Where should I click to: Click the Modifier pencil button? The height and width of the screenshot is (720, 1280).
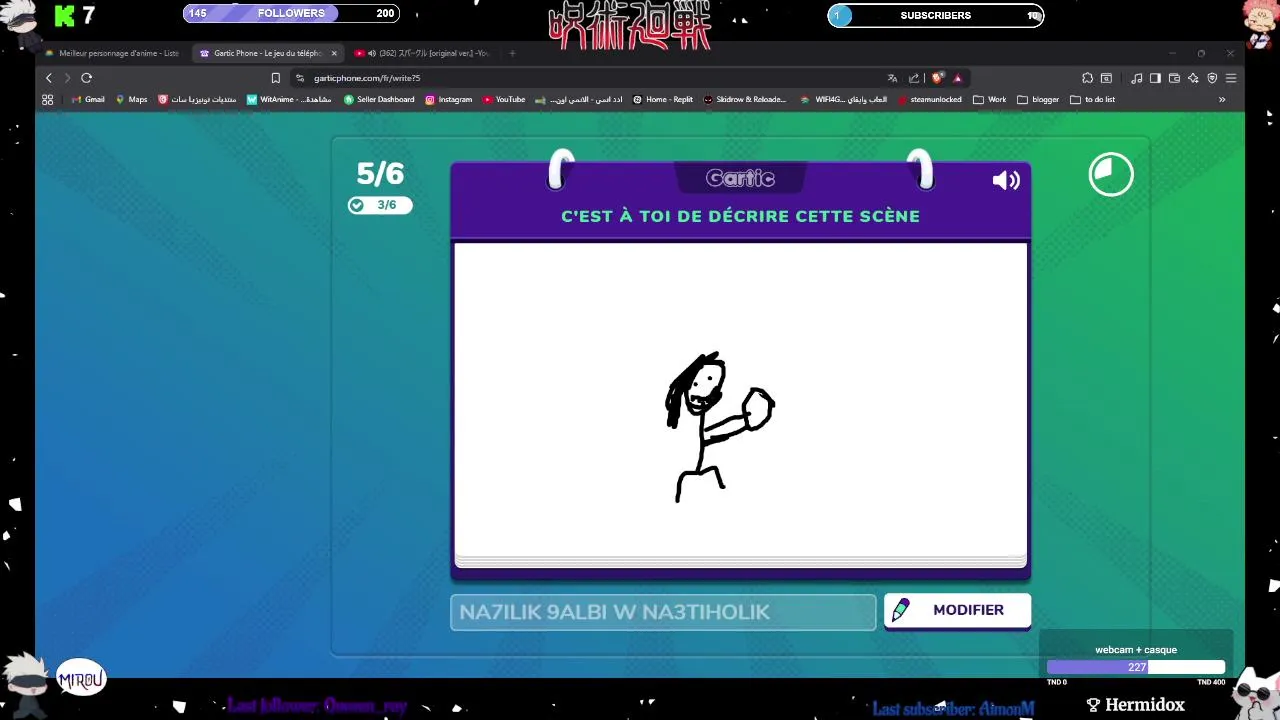pyautogui.click(x=957, y=610)
